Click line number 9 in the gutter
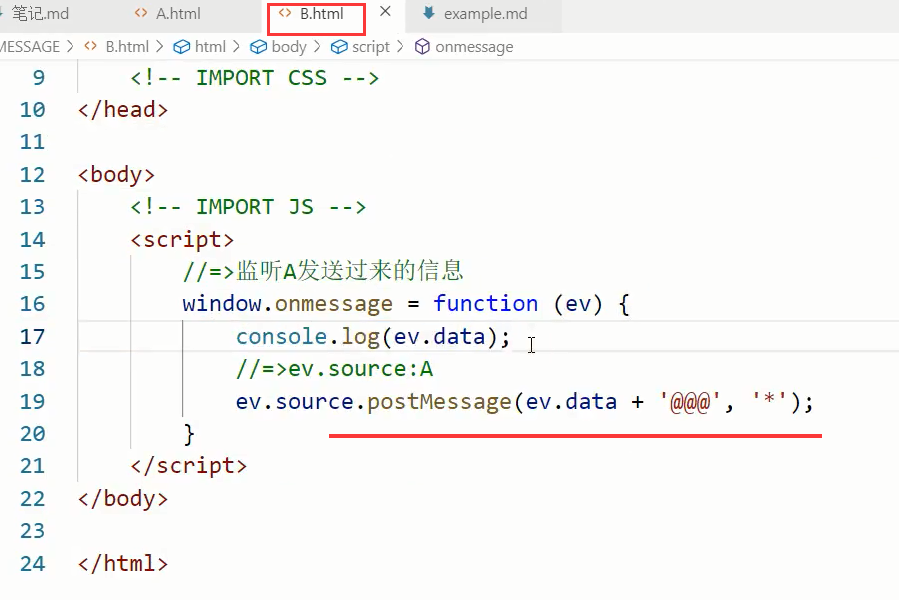Screen dimensions: 899x600 coord(38,77)
